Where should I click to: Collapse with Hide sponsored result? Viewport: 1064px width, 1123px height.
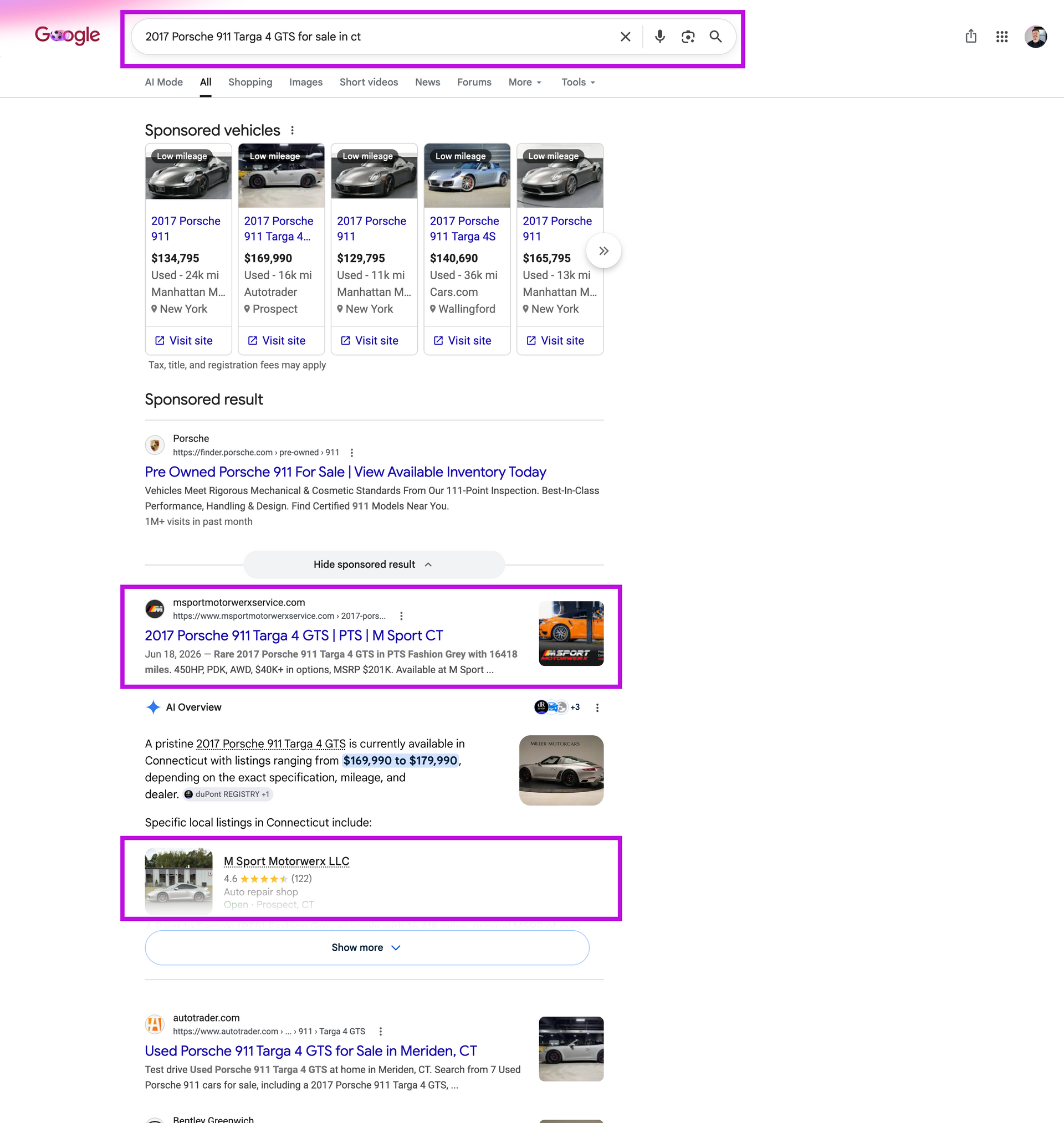coord(374,565)
